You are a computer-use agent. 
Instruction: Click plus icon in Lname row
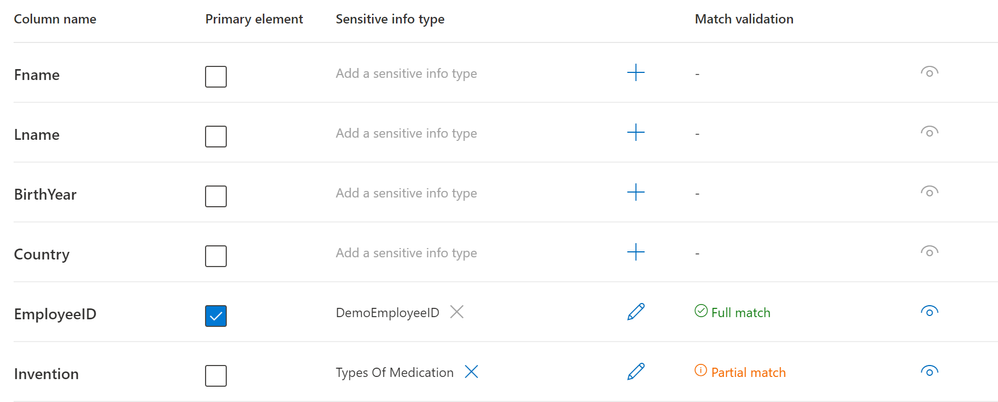click(x=636, y=133)
